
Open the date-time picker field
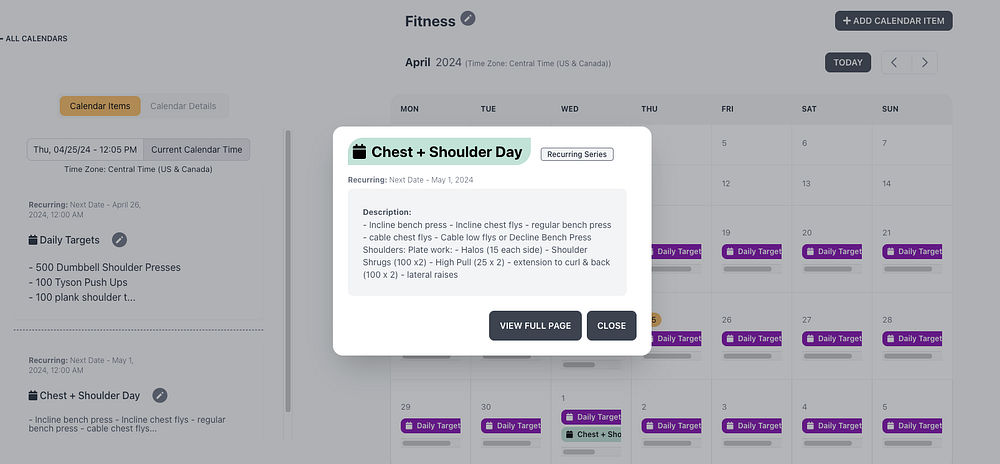(x=85, y=149)
